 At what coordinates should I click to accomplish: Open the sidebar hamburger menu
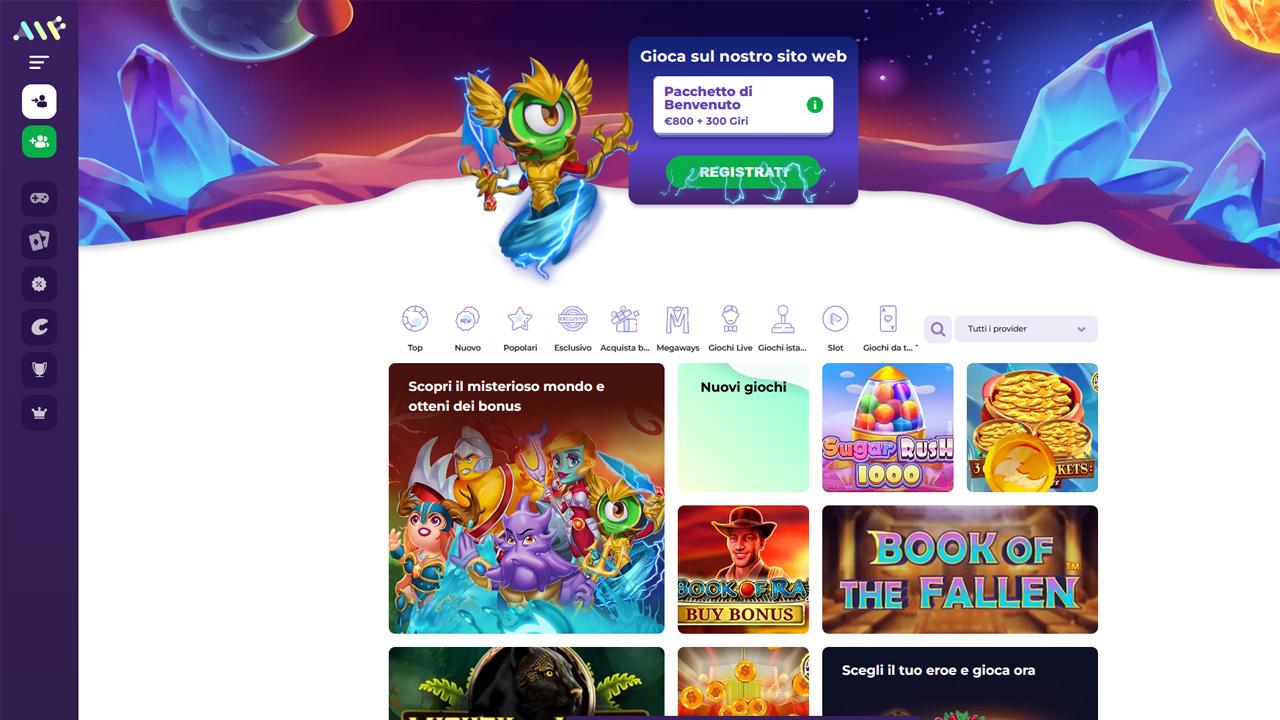pyautogui.click(x=39, y=62)
